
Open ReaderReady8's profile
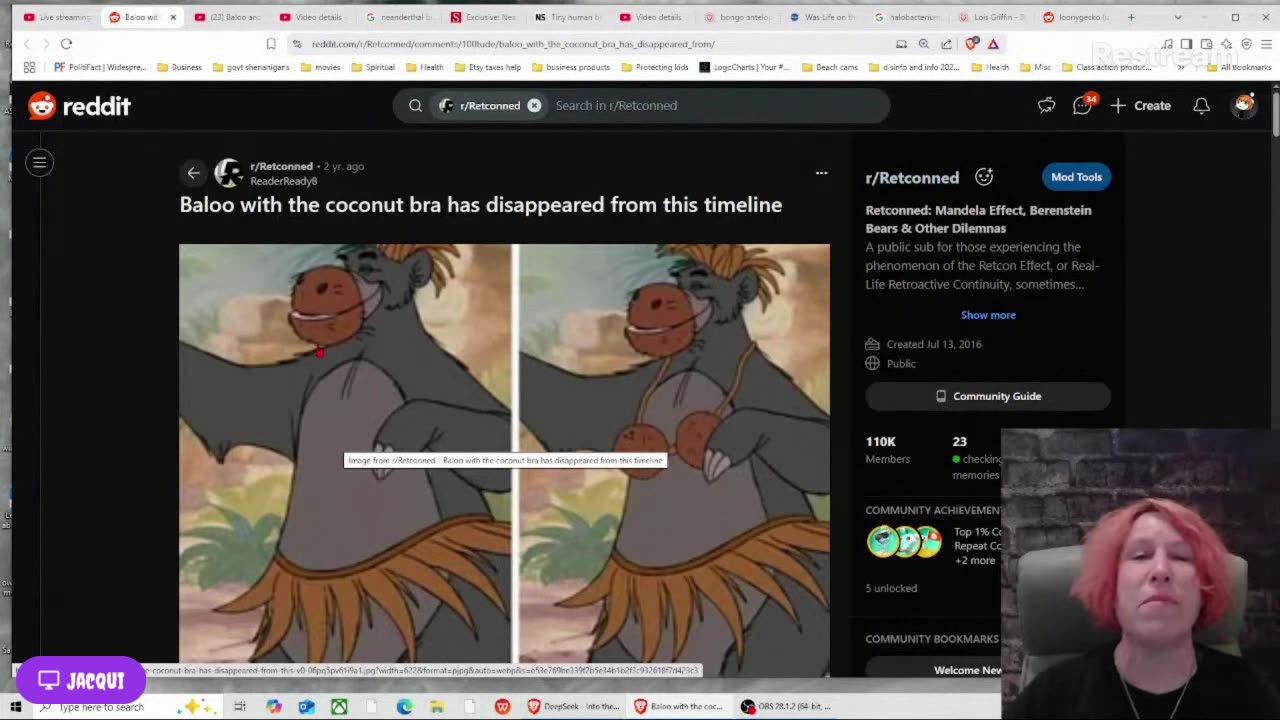(283, 181)
